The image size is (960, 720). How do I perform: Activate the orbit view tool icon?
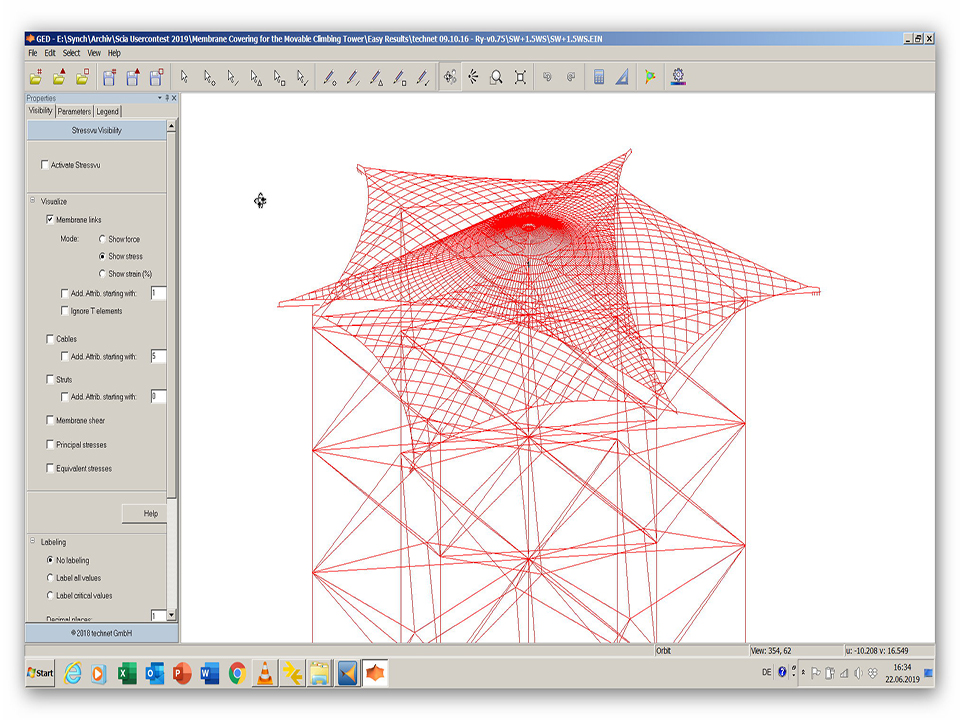pyautogui.click(x=450, y=77)
